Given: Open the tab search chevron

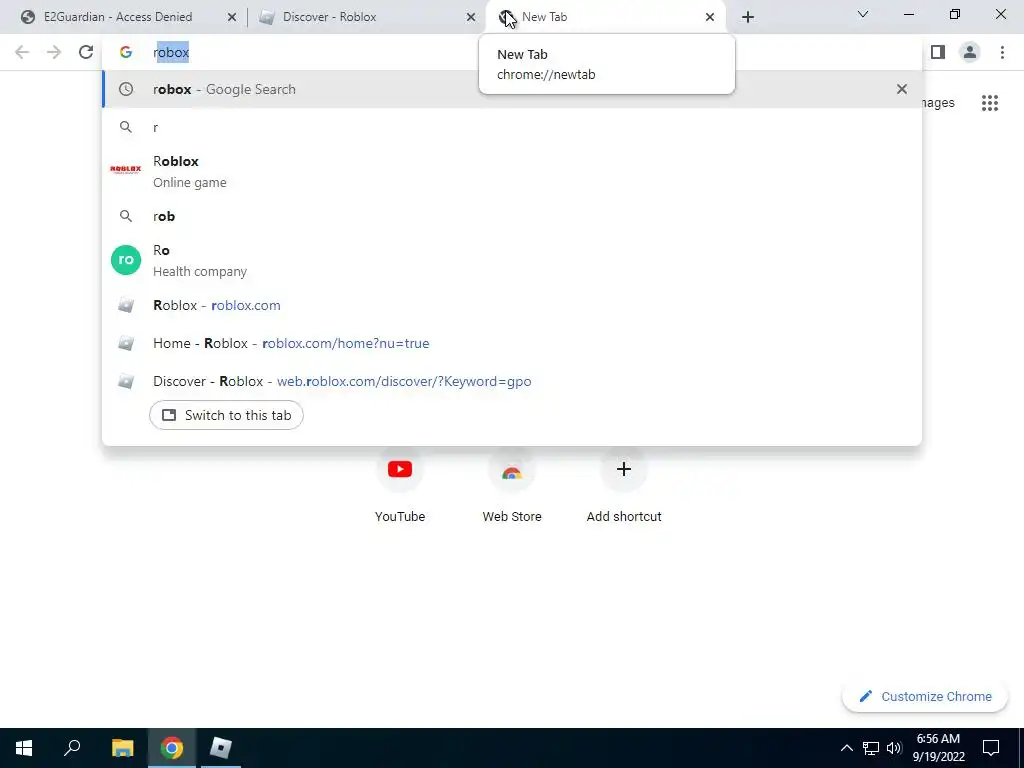Looking at the screenshot, I should click(x=863, y=14).
